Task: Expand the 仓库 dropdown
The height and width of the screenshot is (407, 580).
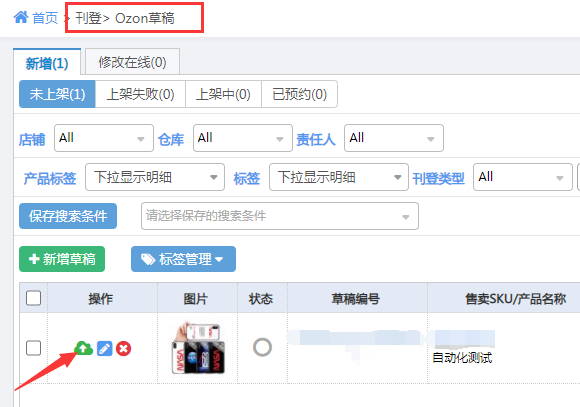Action: click(243, 138)
